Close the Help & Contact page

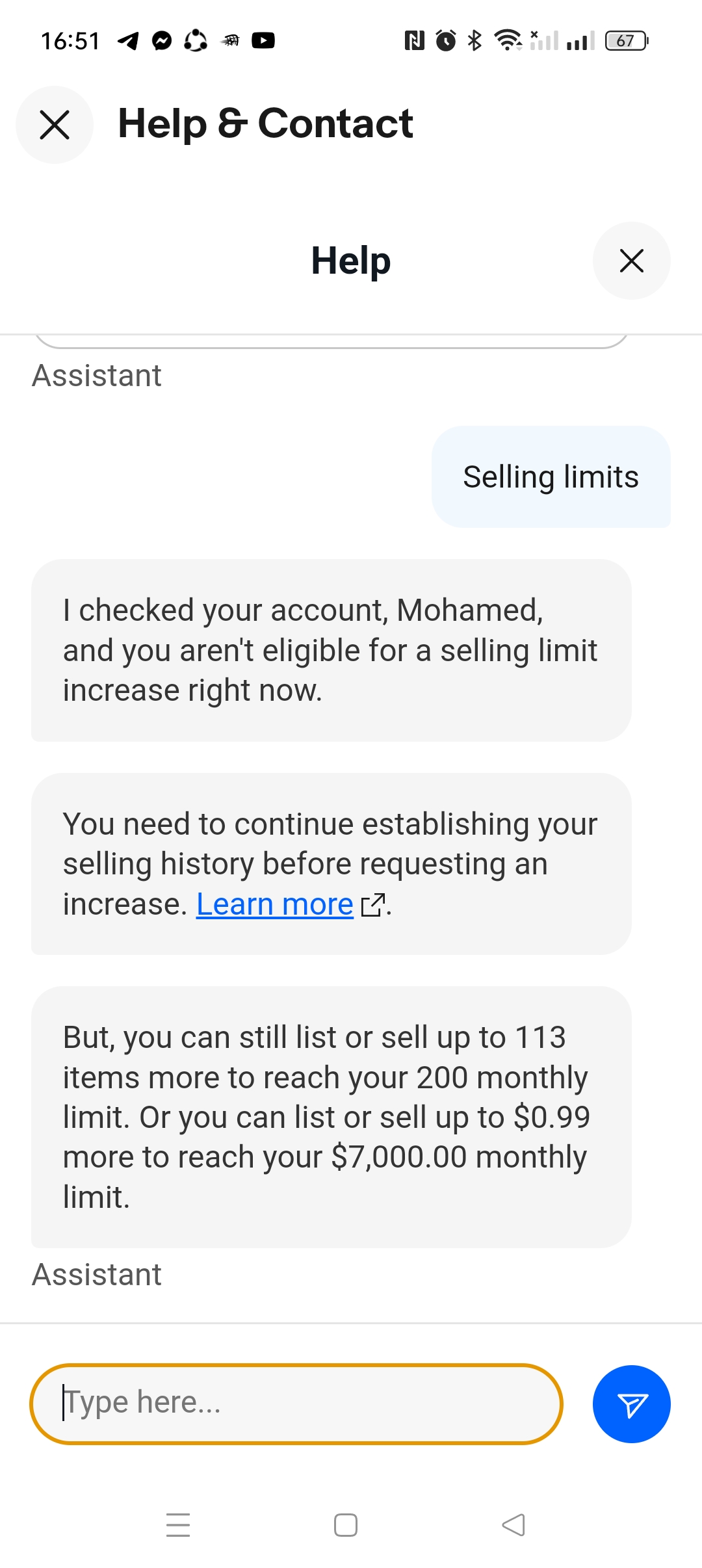click(55, 125)
